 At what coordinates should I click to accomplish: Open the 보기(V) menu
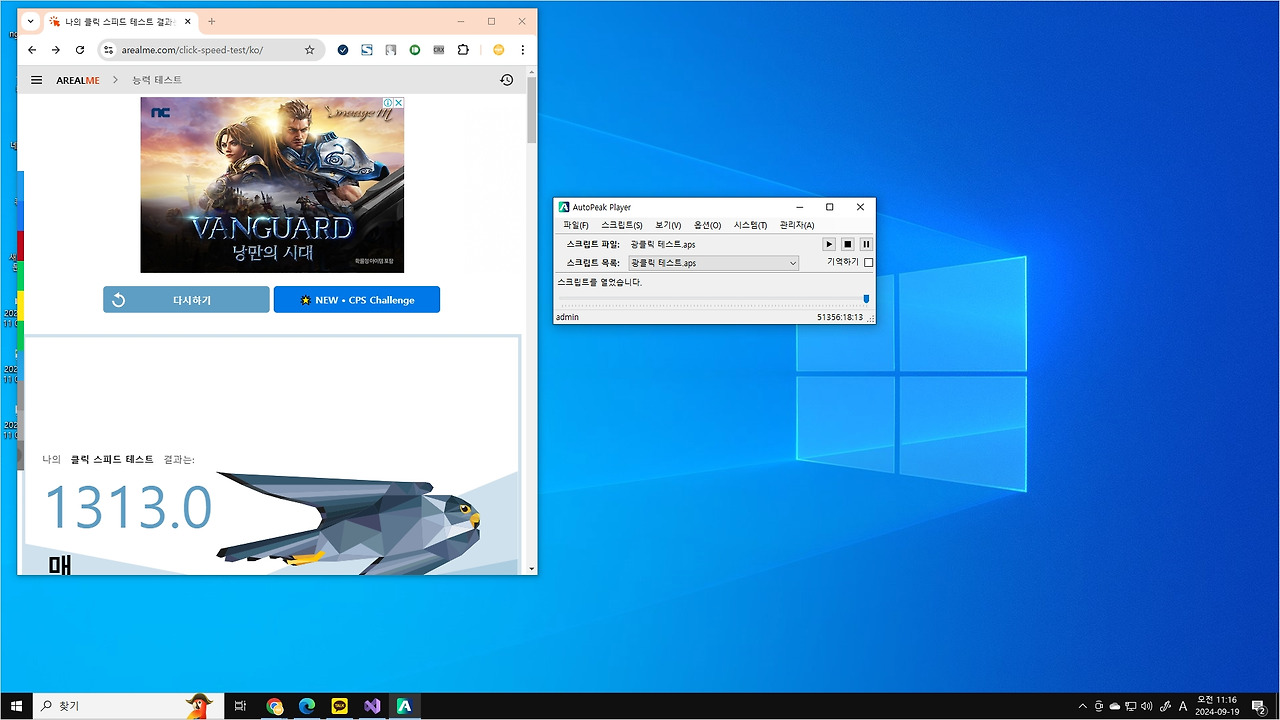(x=668, y=225)
